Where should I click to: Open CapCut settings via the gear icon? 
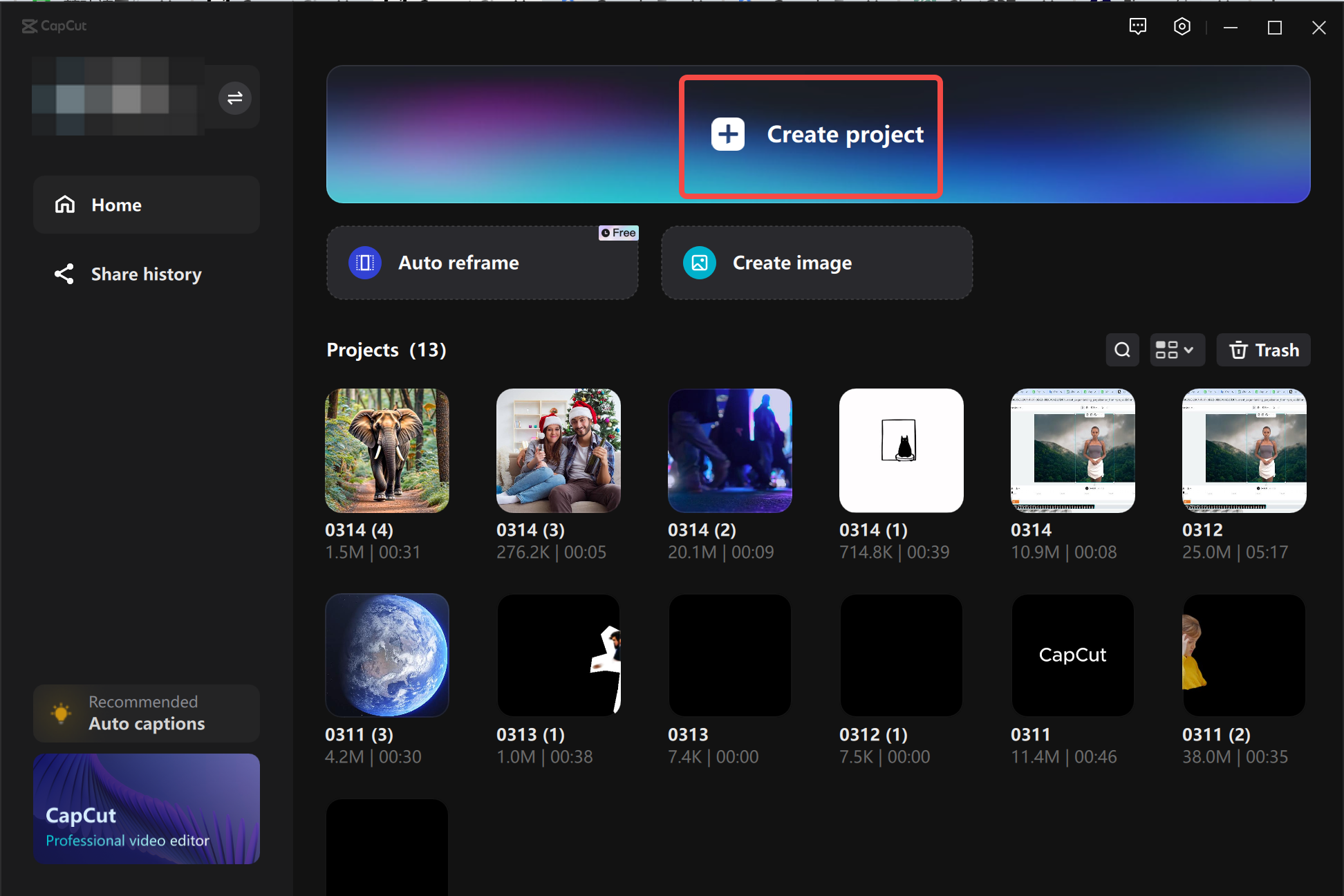pyautogui.click(x=1182, y=26)
